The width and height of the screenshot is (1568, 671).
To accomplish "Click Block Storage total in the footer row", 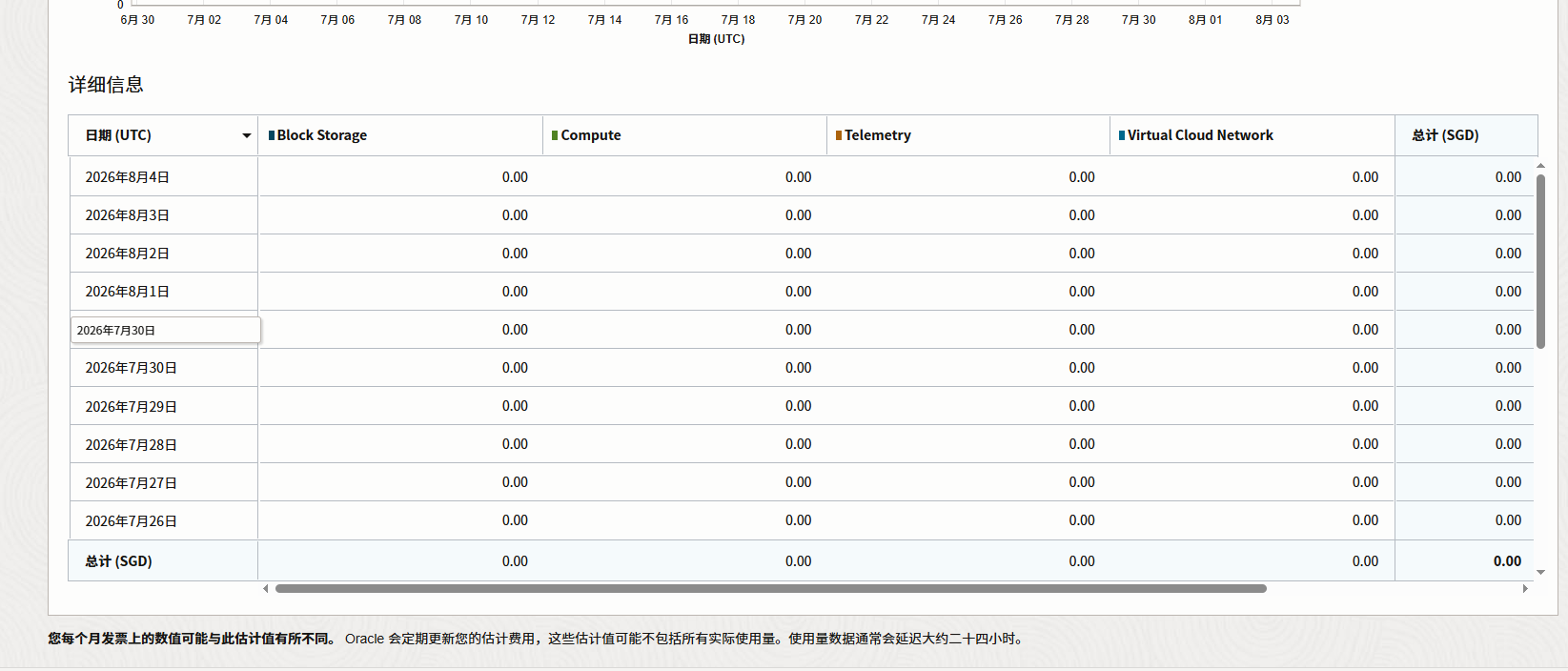I will tap(515, 561).
